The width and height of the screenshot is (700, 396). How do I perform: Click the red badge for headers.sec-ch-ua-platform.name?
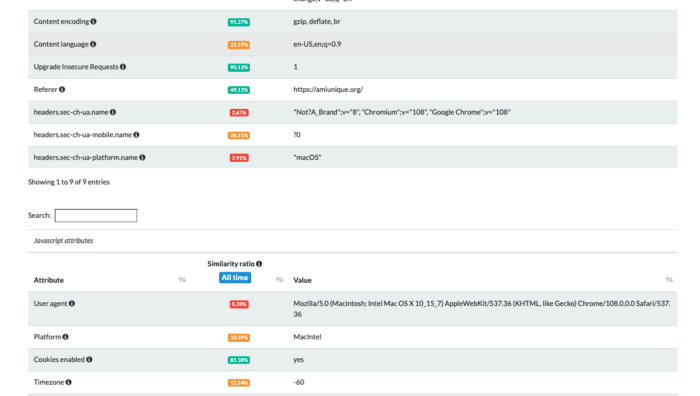[x=239, y=158]
